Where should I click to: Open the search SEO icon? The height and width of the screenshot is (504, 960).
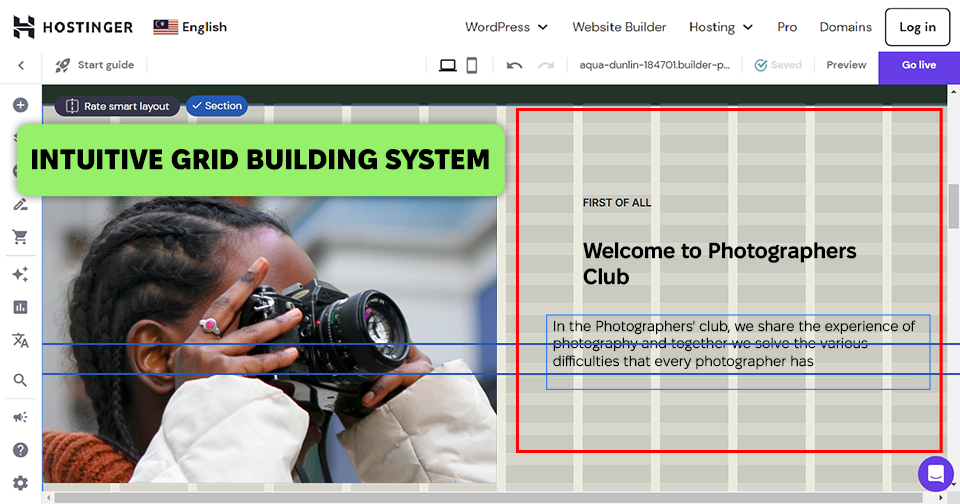[20, 380]
